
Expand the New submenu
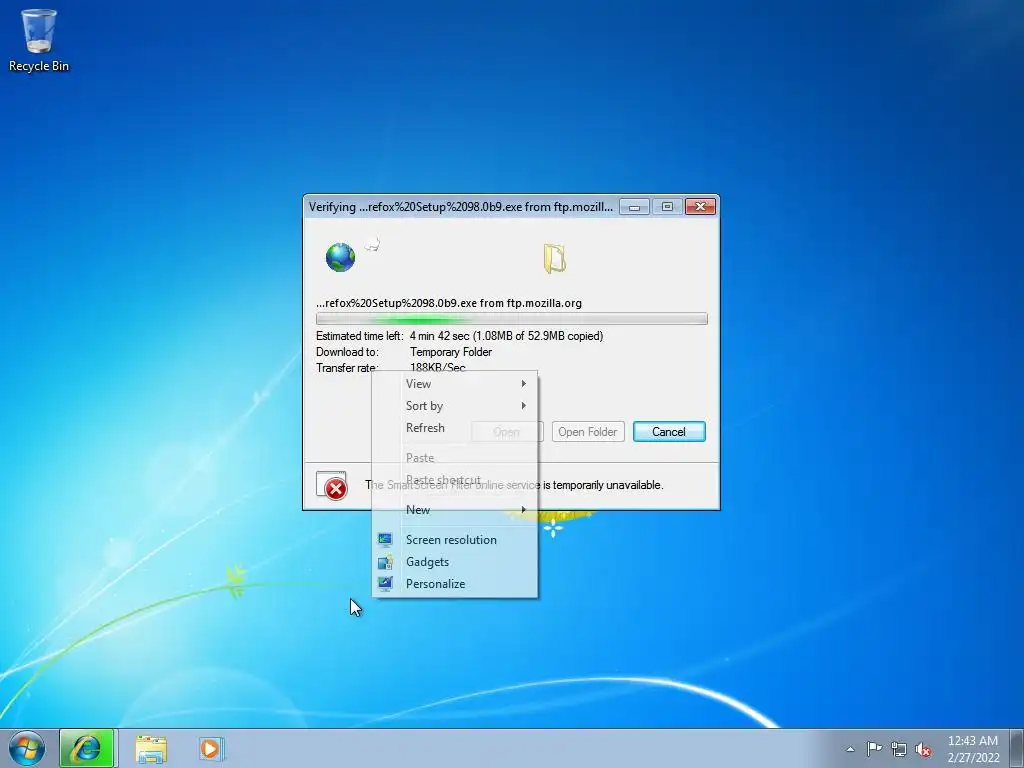click(x=455, y=510)
